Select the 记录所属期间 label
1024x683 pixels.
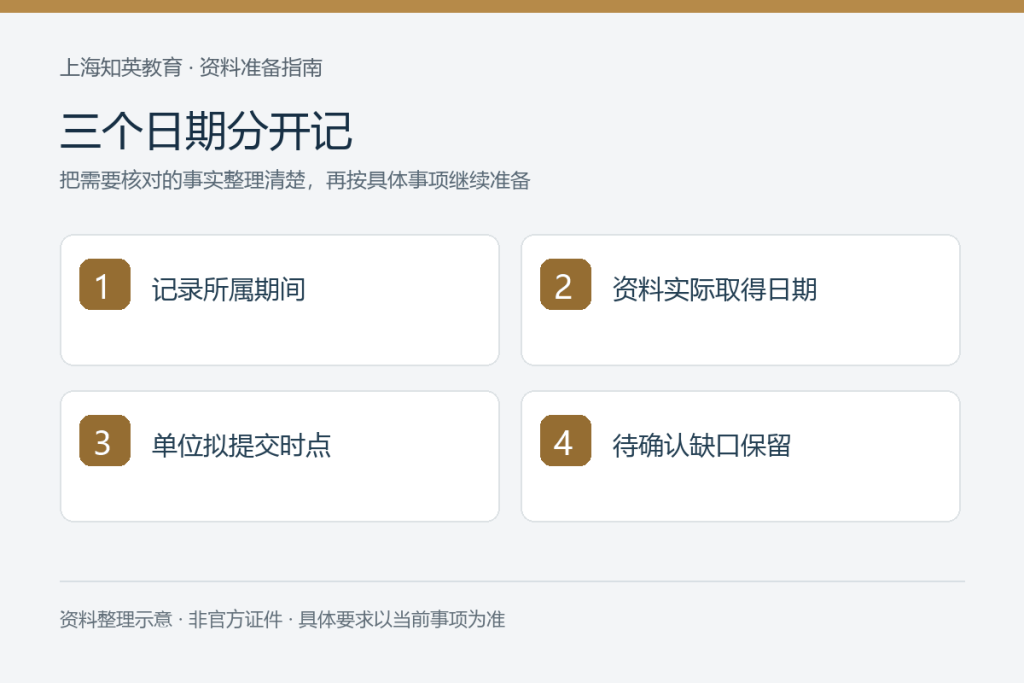pos(229,289)
